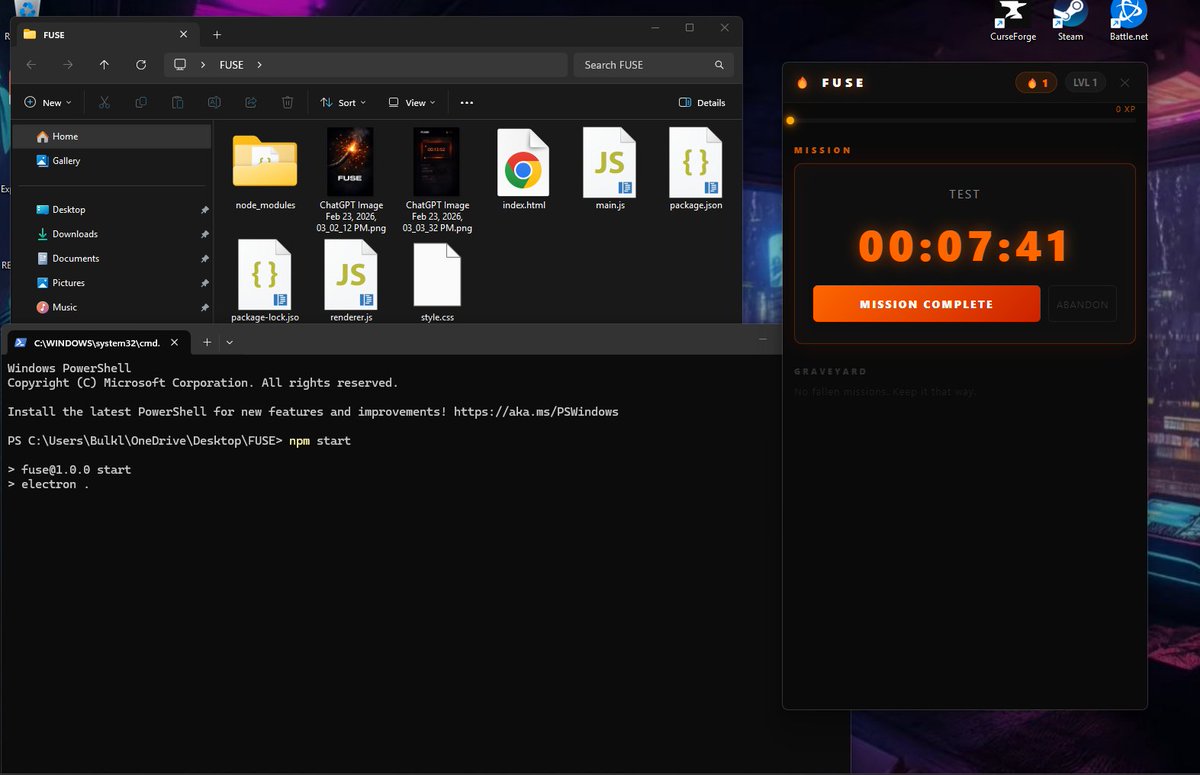Open the View dropdown menu
Screen dimensions: 1200x775
pyautogui.click(x=412, y=102)
